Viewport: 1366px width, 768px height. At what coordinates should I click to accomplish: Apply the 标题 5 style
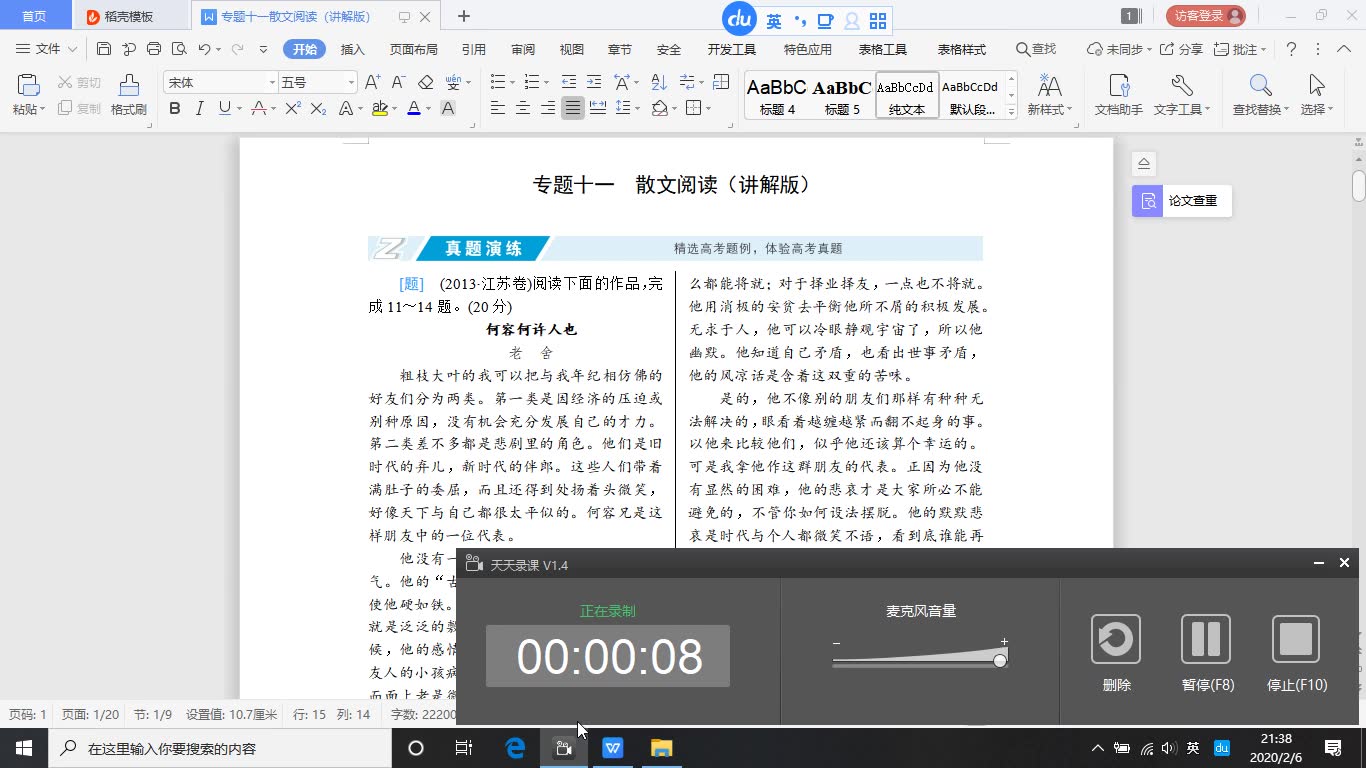(x=842, y=96)
